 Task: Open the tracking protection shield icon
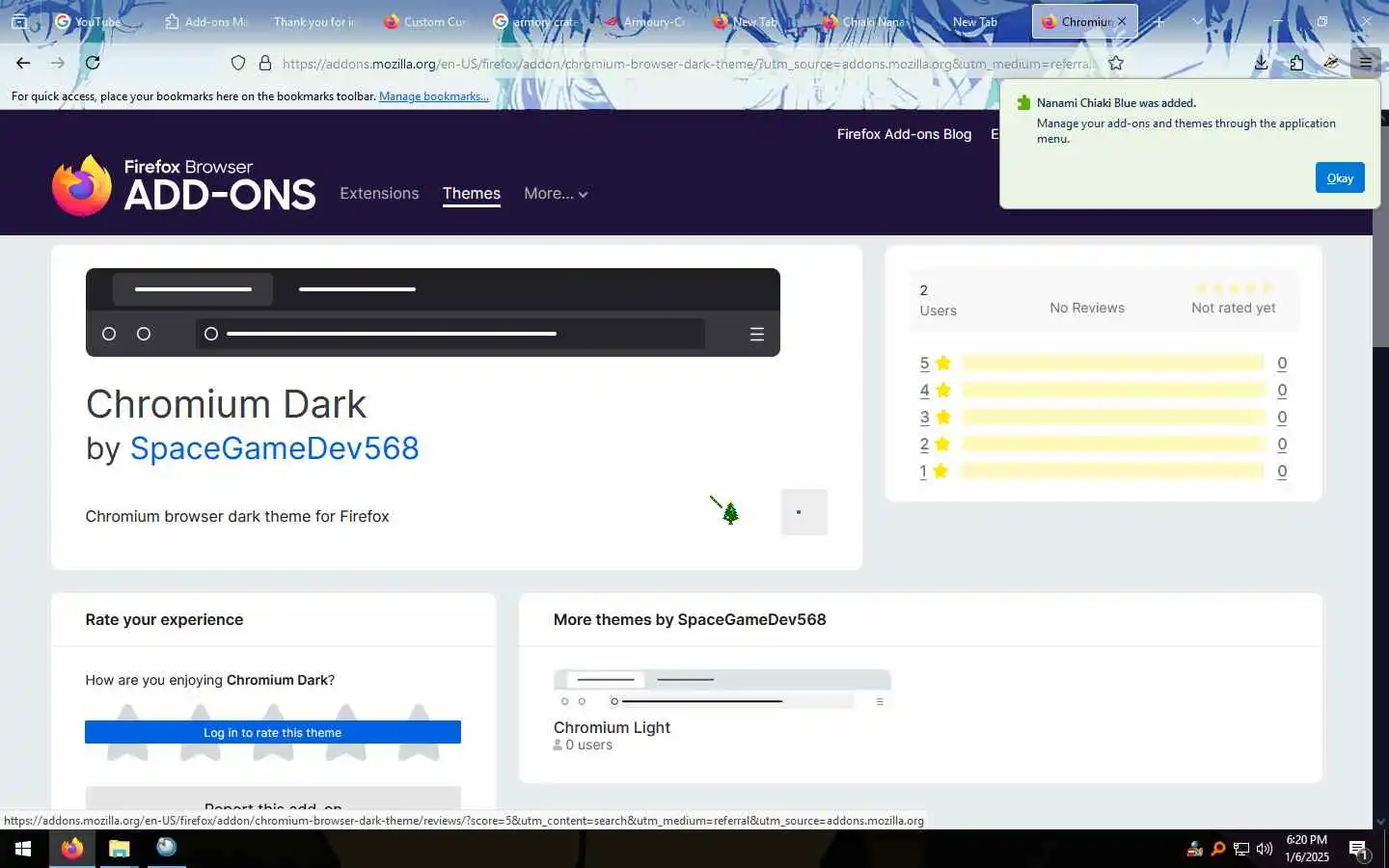(238, 63)
